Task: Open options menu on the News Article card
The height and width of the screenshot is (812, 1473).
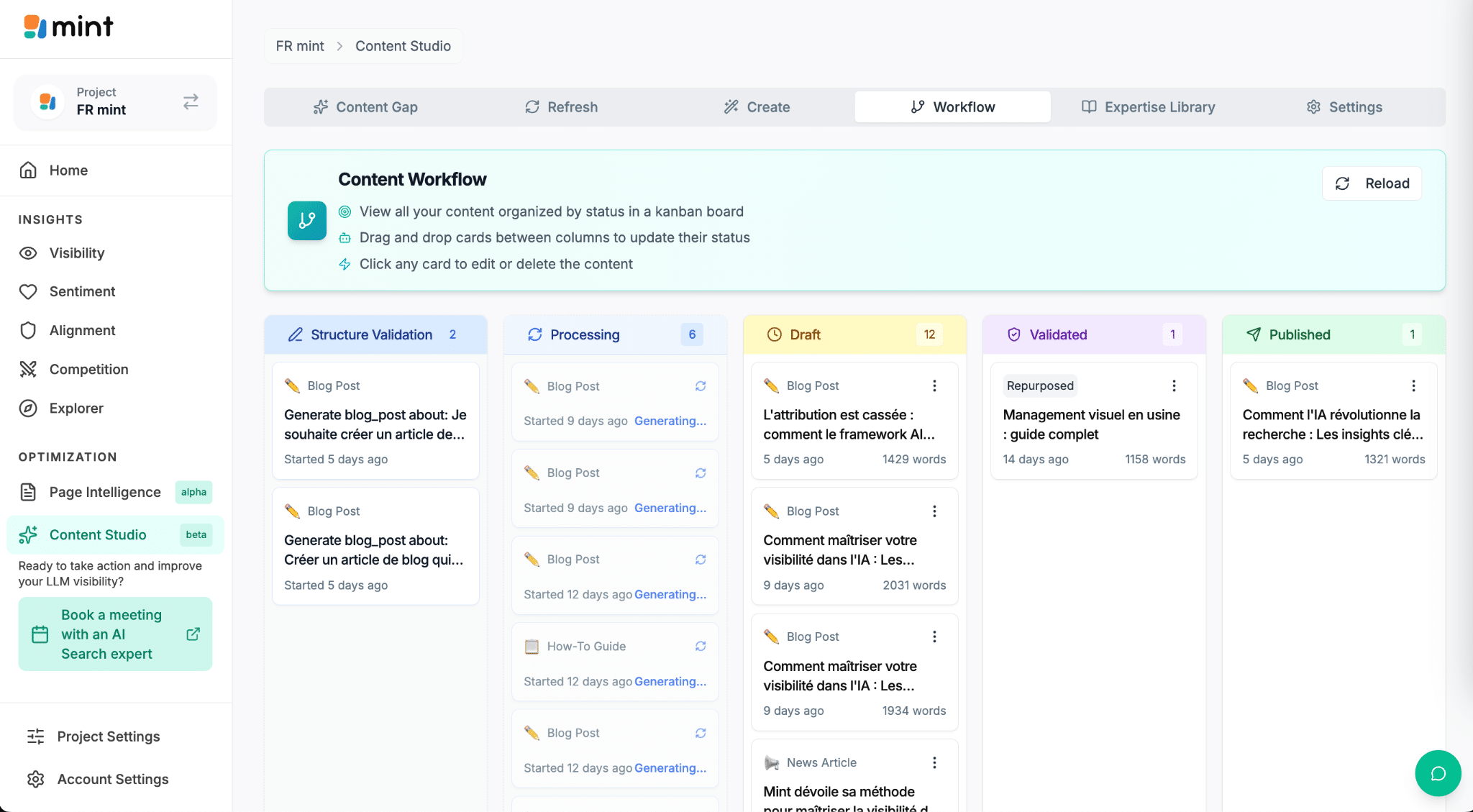Action: click(x=934, y=762)
